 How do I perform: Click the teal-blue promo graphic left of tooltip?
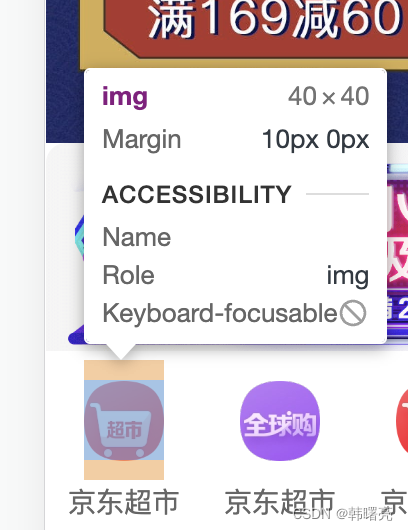point(79,238)
